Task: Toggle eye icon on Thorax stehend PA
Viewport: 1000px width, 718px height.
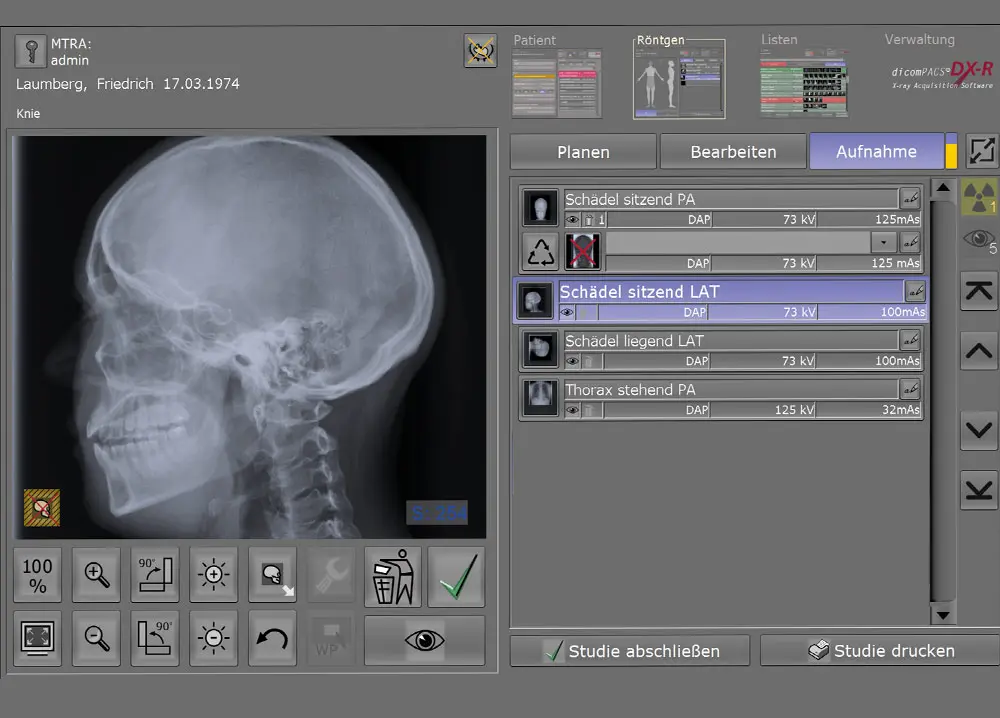Action: pos(572,410)
